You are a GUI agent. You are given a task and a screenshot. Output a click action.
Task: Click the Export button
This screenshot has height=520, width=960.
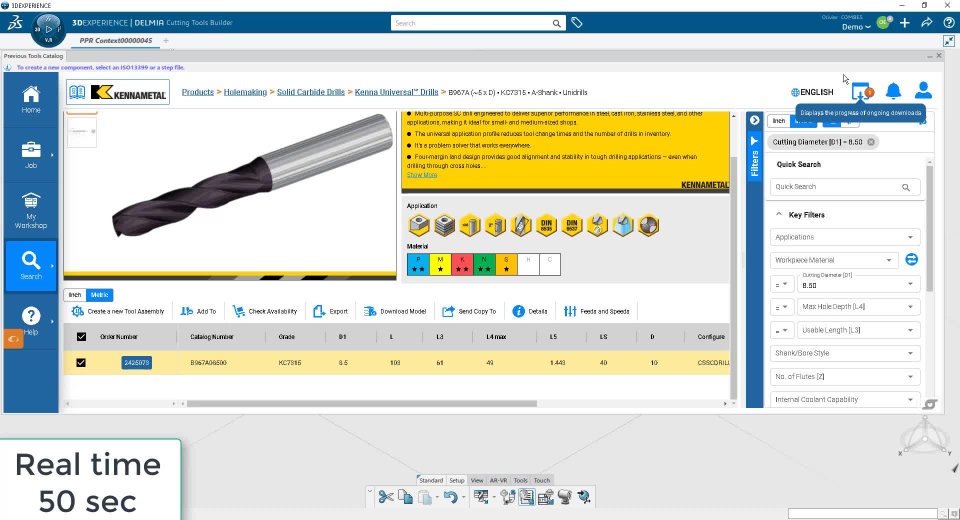click(330, 312)
